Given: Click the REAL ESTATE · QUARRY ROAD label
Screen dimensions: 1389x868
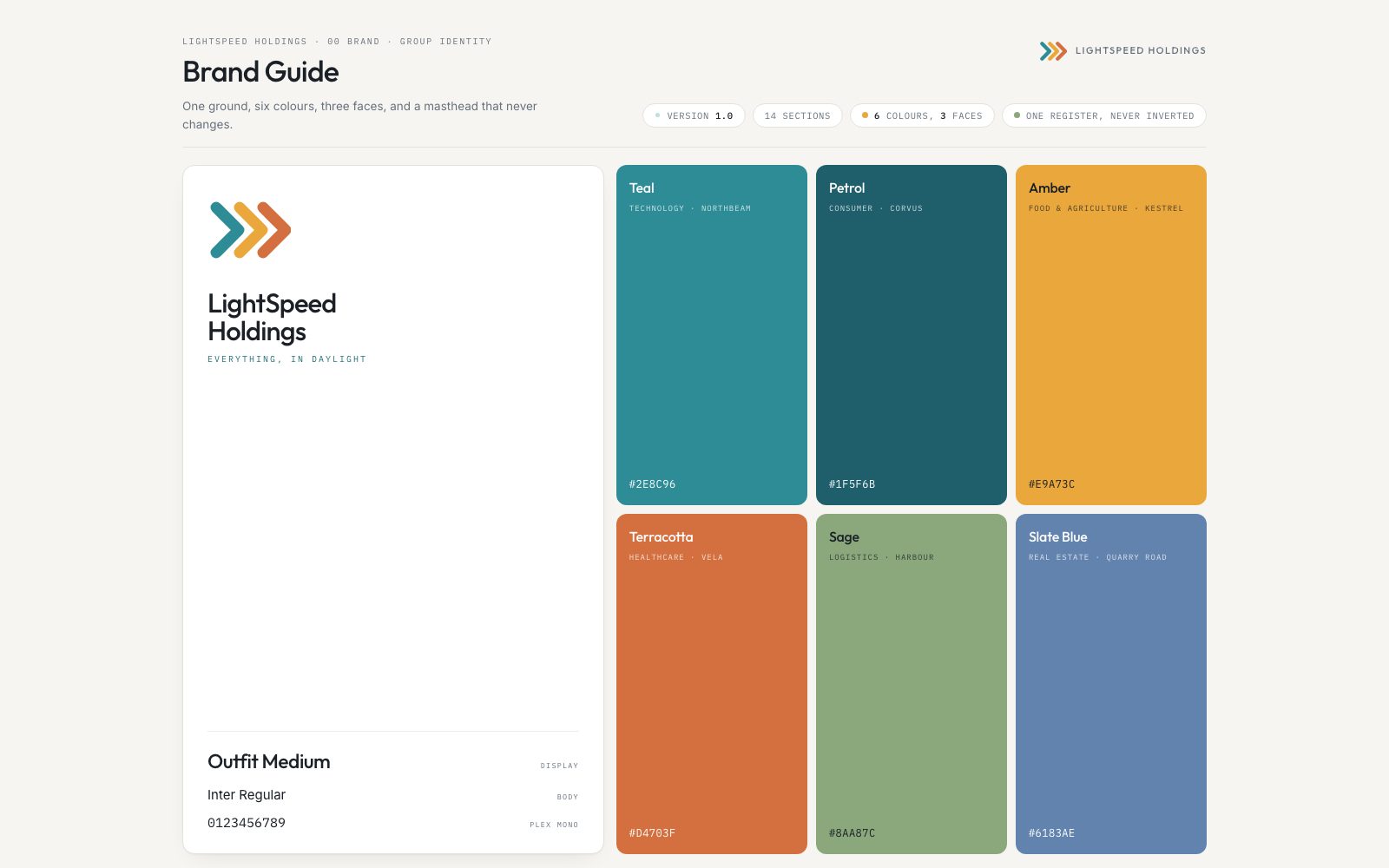Looking at the screenshot, I should (1098, 557).
